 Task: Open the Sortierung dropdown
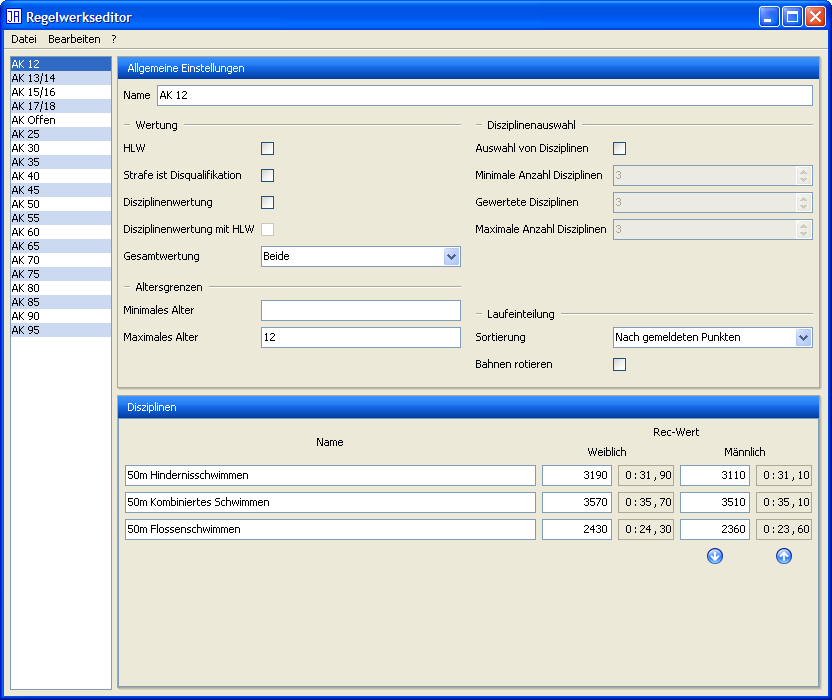[803, 338]
